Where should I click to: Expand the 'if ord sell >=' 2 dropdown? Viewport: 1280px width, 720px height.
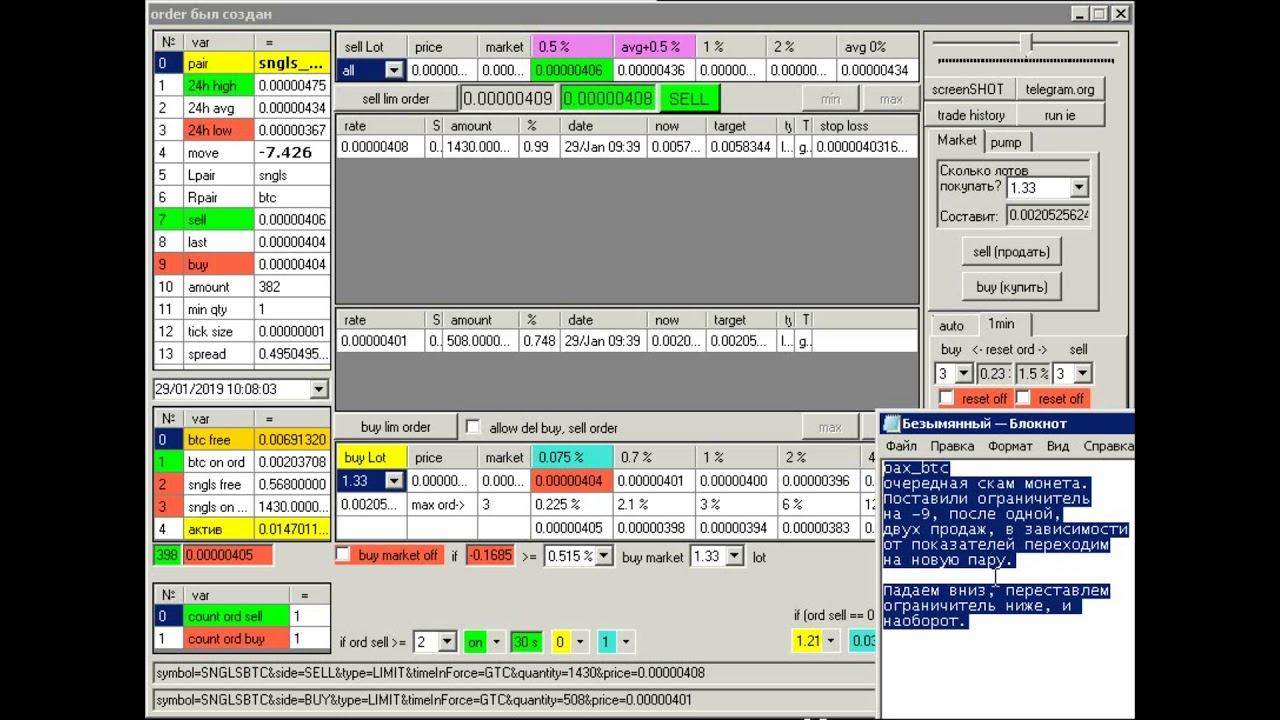447,642
